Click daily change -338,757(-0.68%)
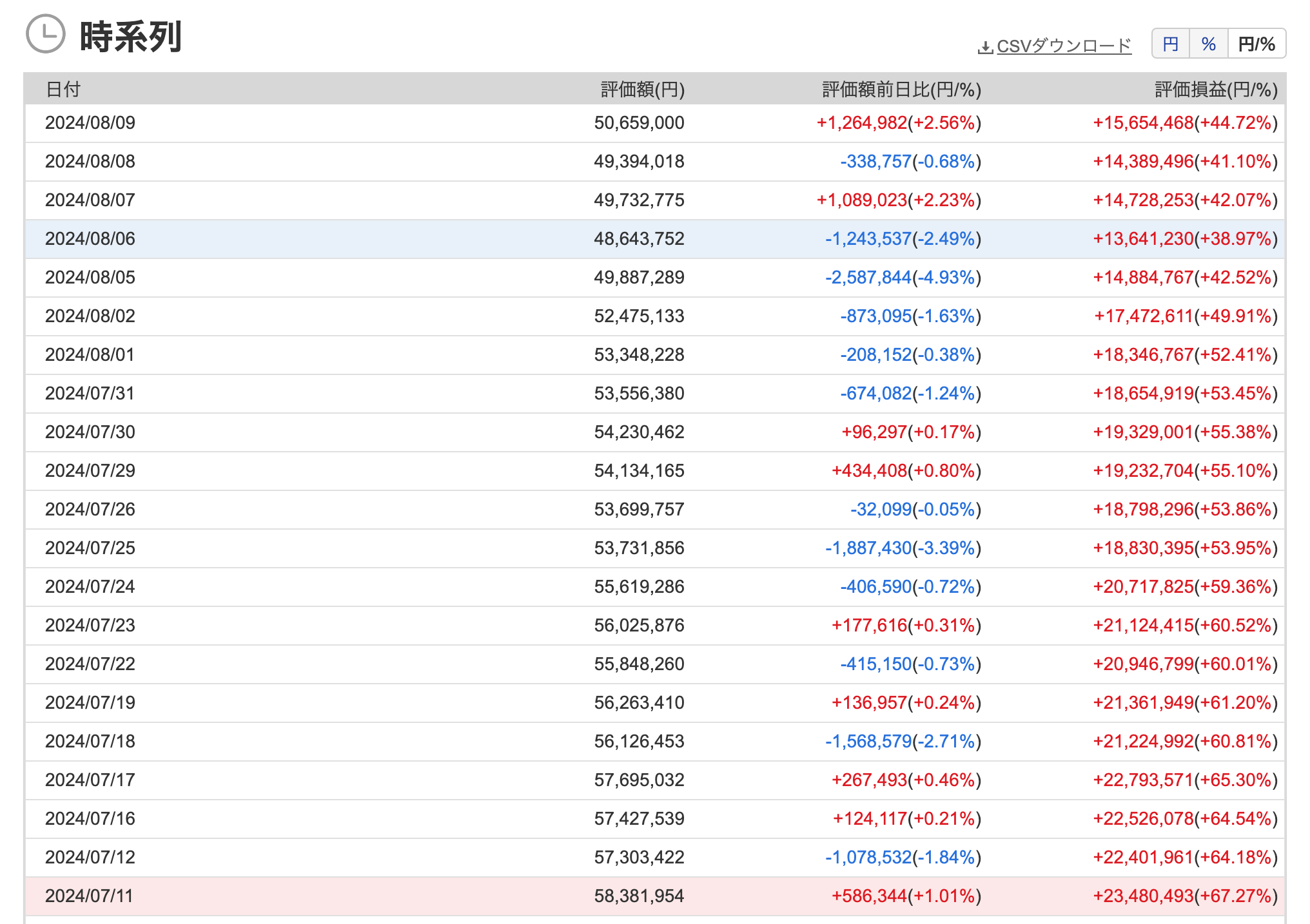This screenshot has width=1310, height=924. (x=911, y=161)
